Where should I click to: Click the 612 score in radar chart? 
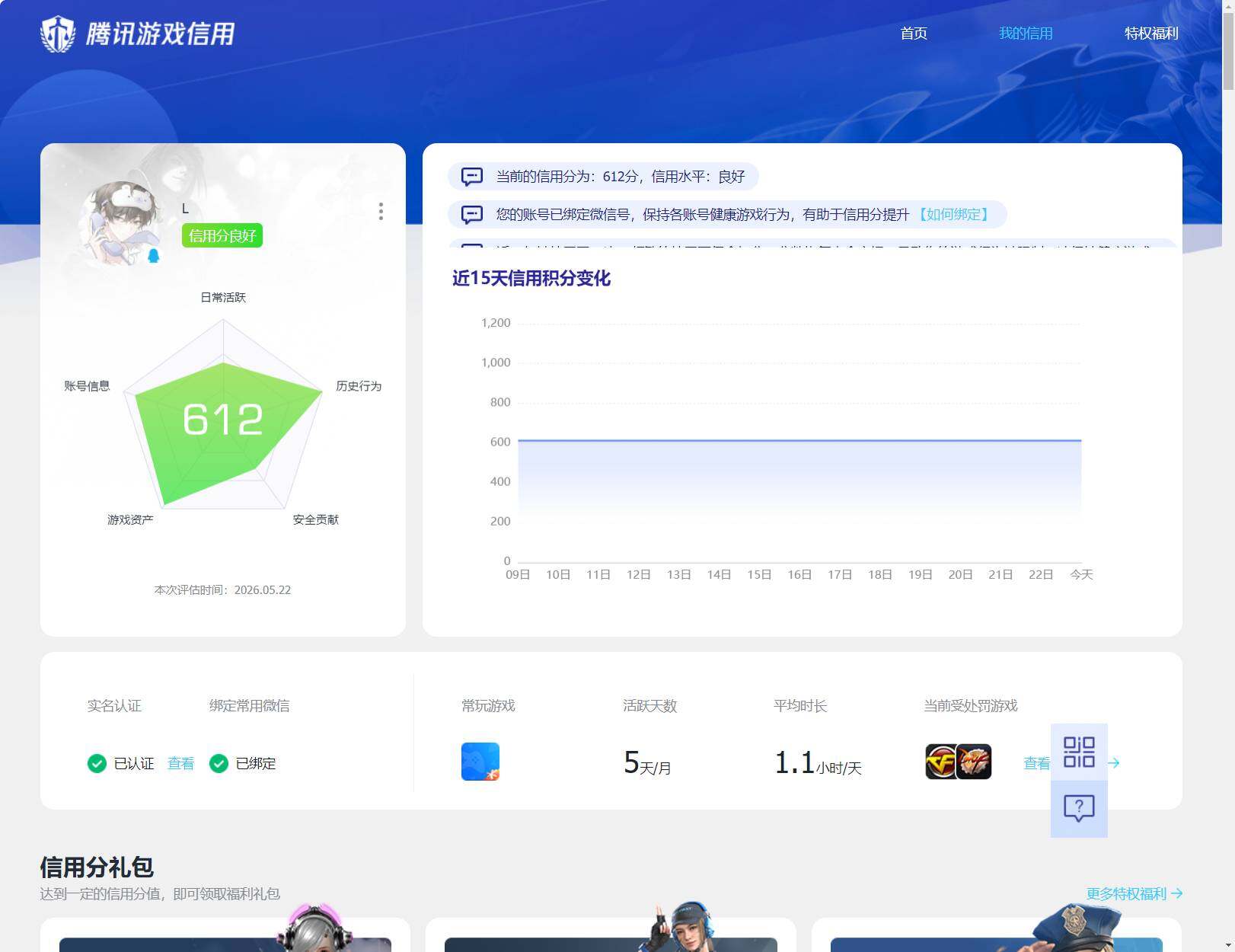[x=222, y=419]
